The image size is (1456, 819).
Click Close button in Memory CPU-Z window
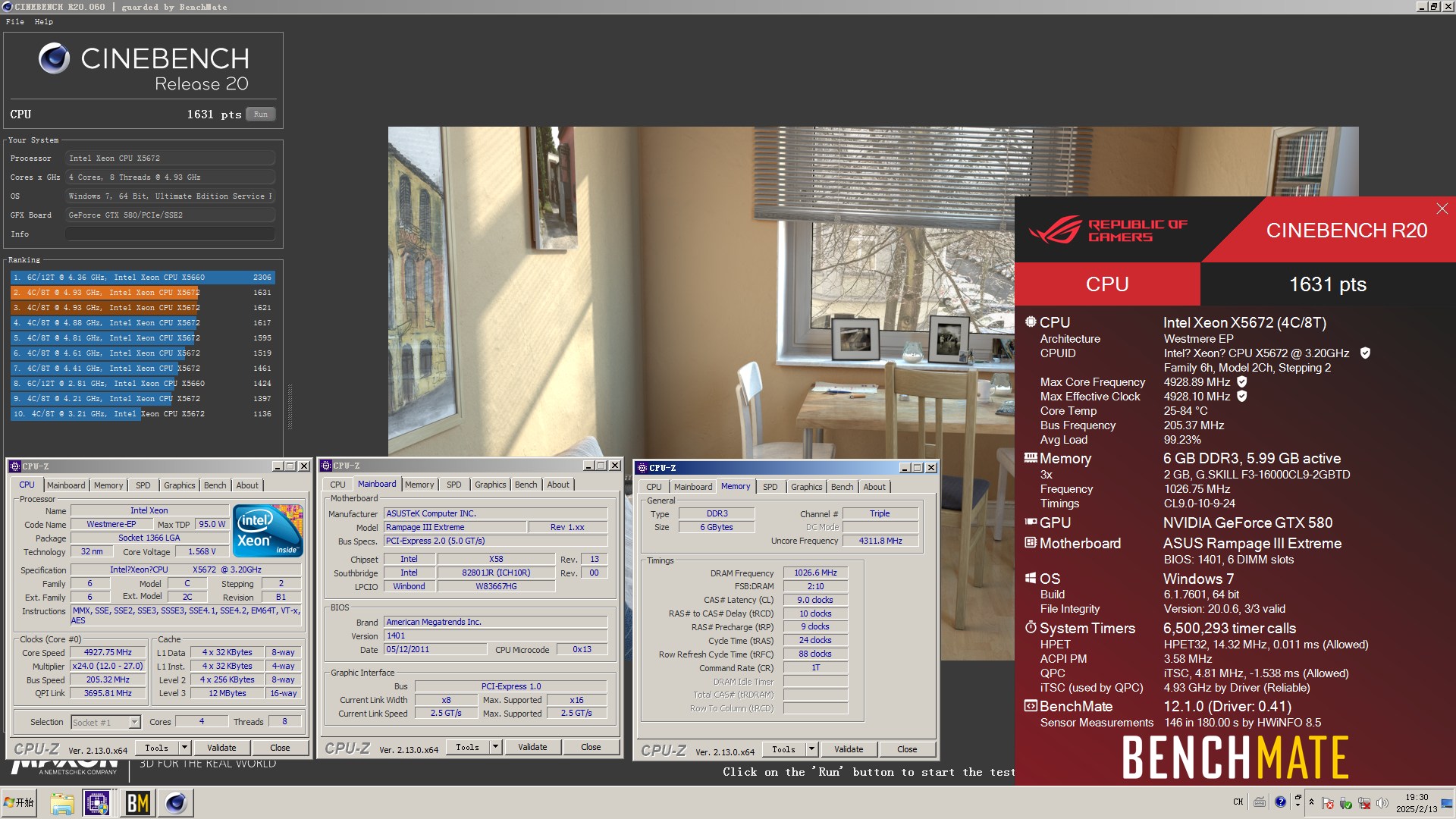tap(907, 749)
